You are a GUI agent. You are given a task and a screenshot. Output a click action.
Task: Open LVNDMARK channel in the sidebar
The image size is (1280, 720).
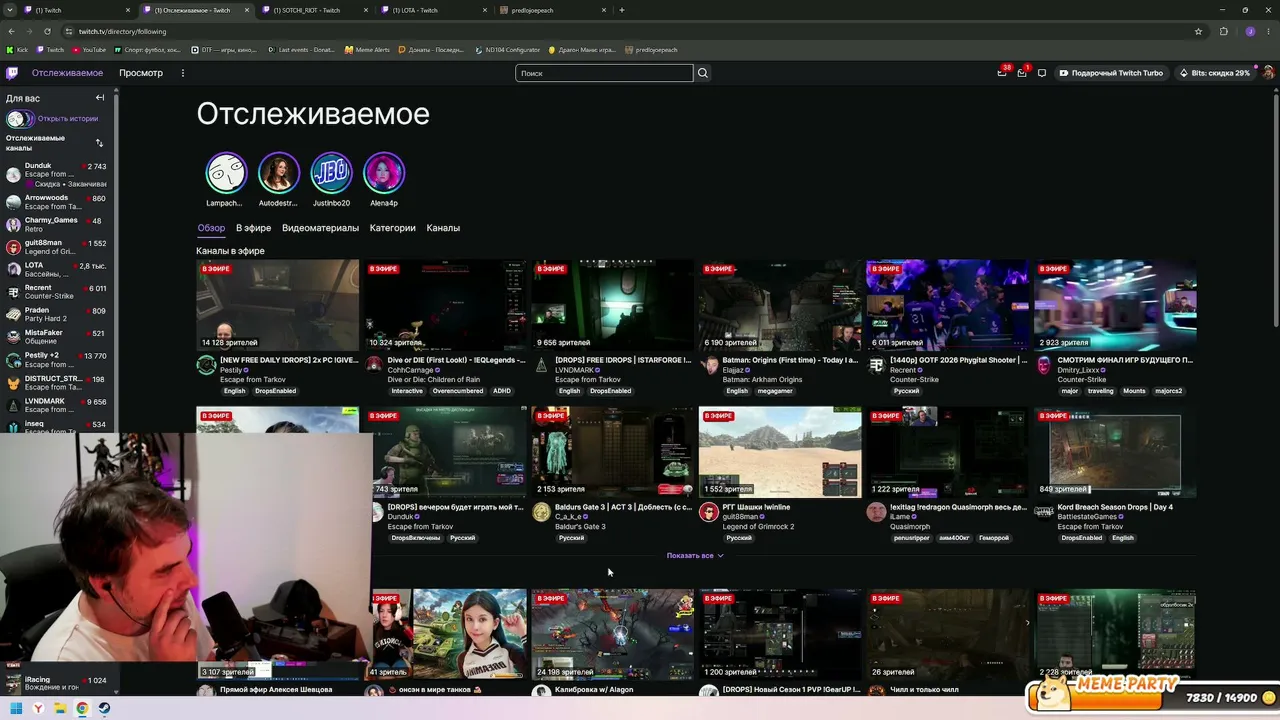click(56, 405)
